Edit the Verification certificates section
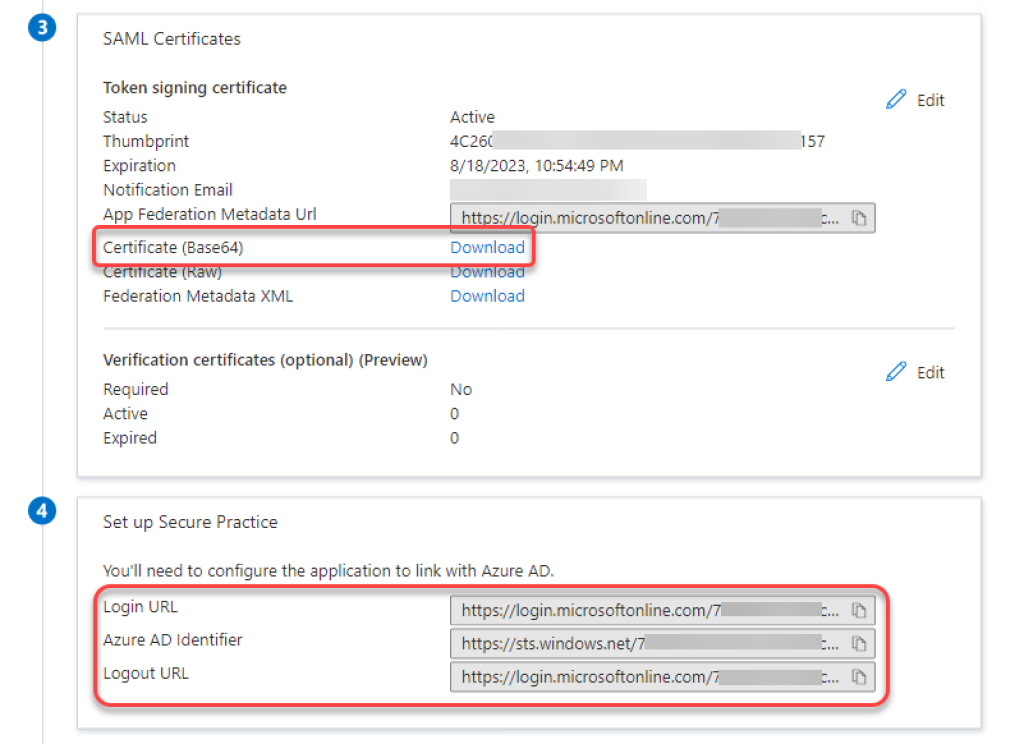Viewport: 1024px width, 744px height. point(916,372)
